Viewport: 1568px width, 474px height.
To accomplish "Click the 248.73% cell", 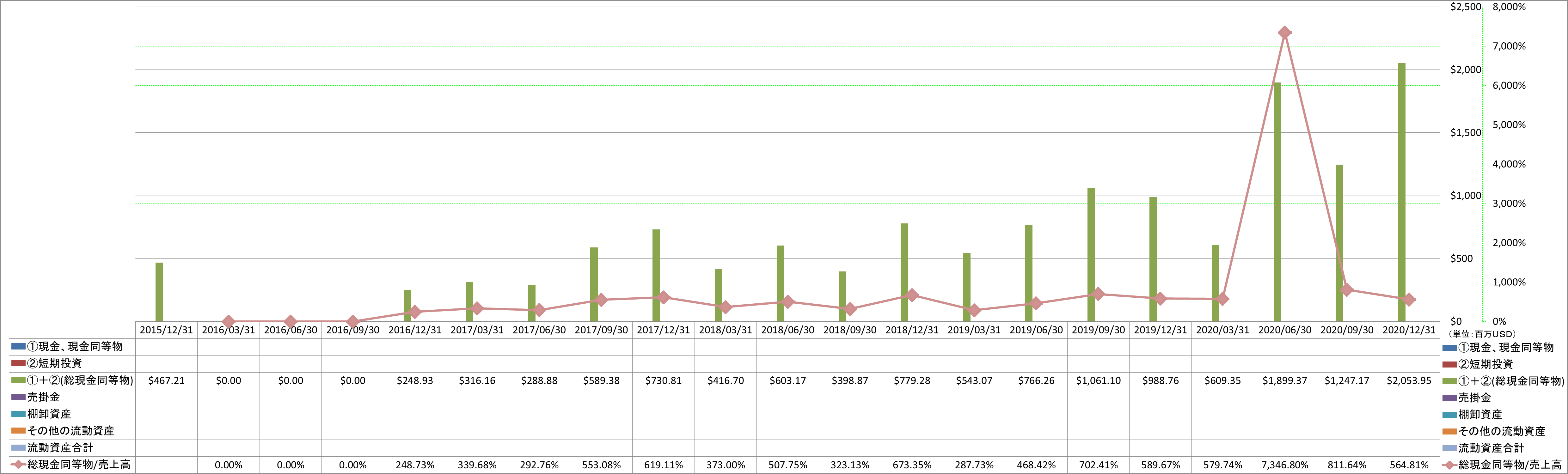I will 414,465.
